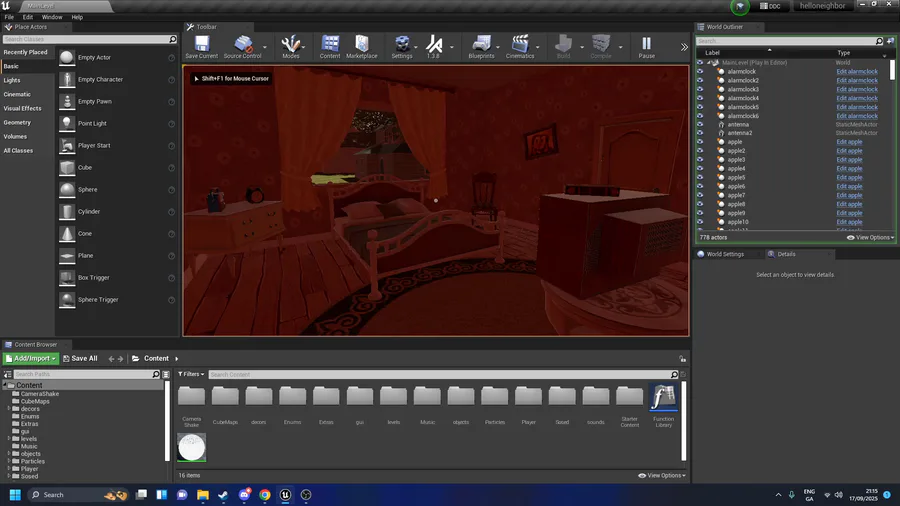Open the Window menu
Image resolution: width=900 pixels, height=506 pixels.
(52, 17)
